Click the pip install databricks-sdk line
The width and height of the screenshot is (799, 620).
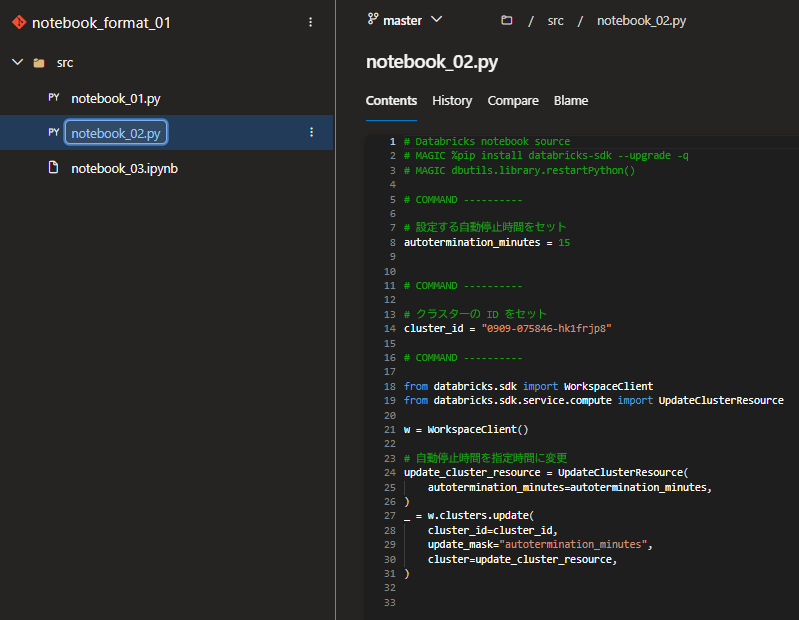click(546, 155)
